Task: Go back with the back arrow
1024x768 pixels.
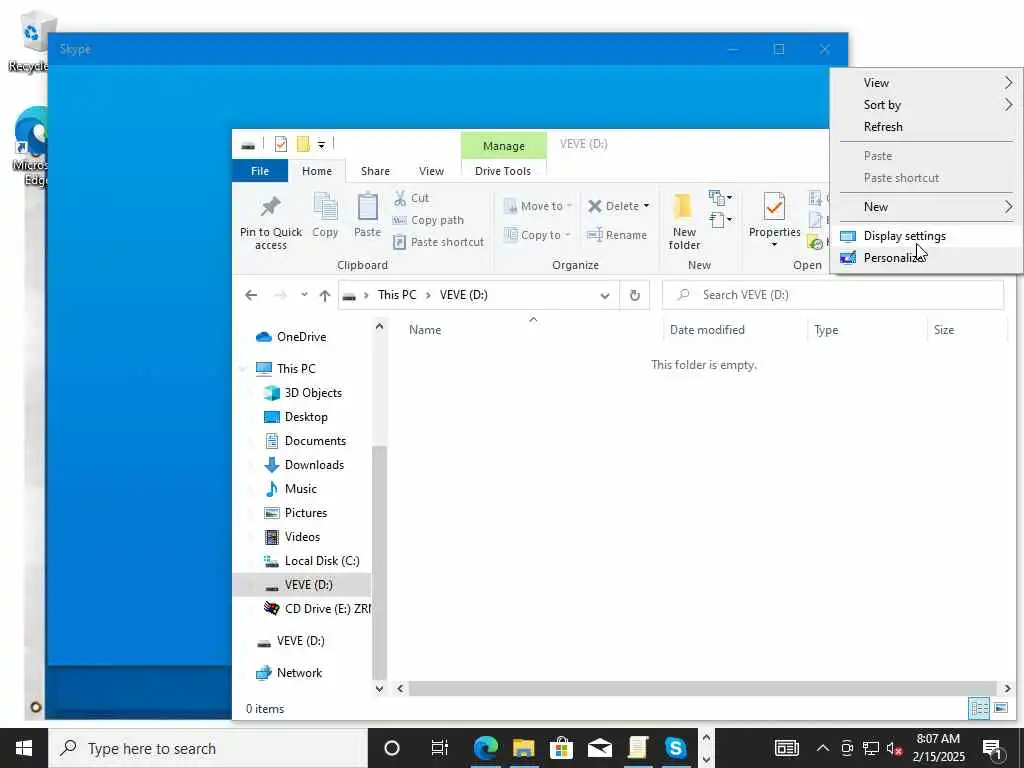Action: point(251,295)
